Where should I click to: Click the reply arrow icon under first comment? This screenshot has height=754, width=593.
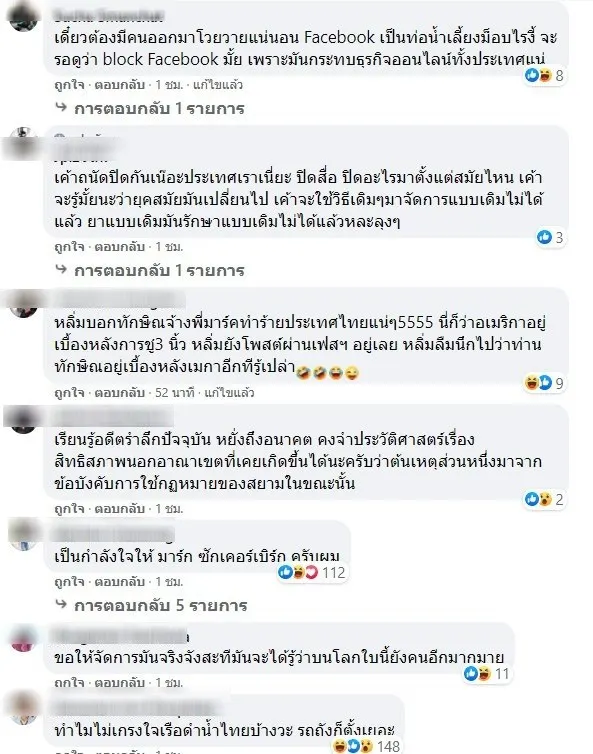pyautogui.click(x=61, y=107)
